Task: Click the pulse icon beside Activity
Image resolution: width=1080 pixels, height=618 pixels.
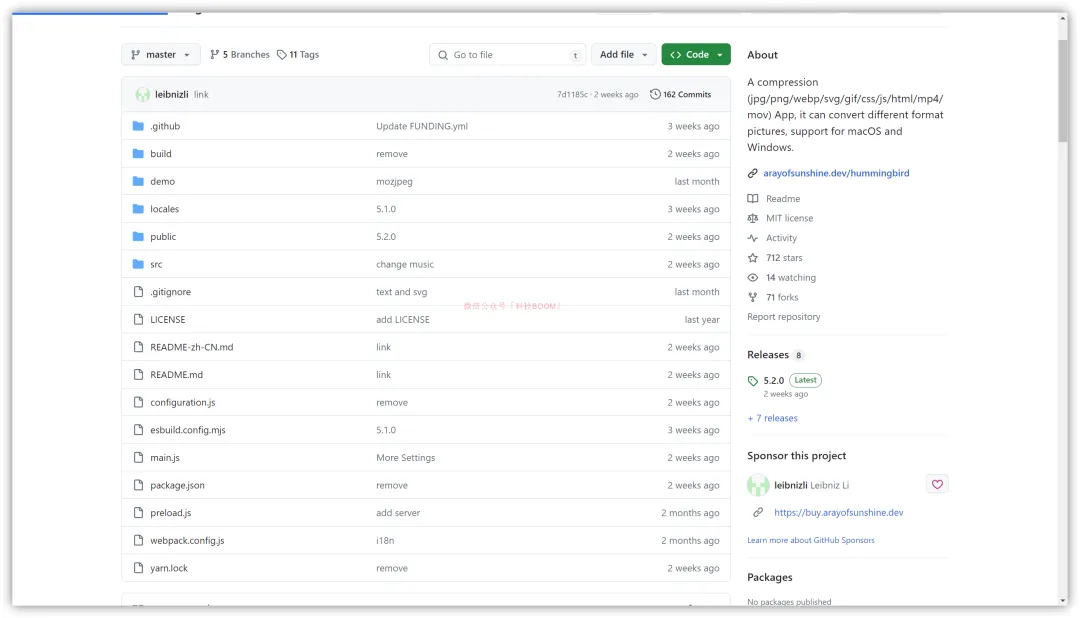Action: [x=753, y=238]
